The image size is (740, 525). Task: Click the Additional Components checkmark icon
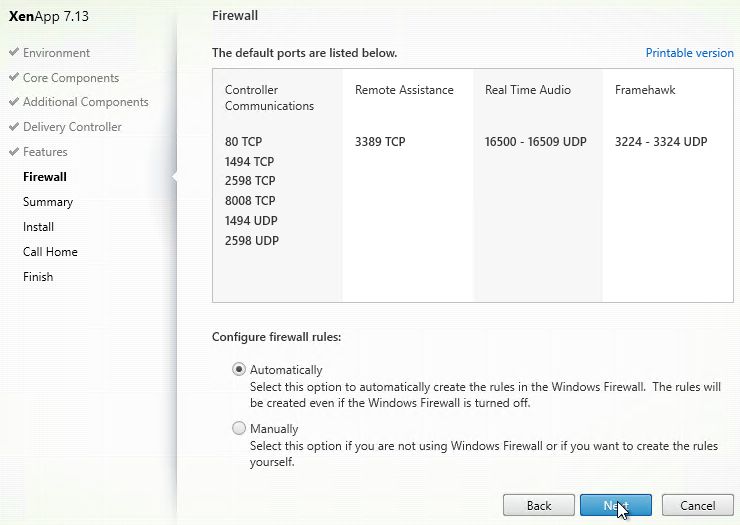point(14,102)
